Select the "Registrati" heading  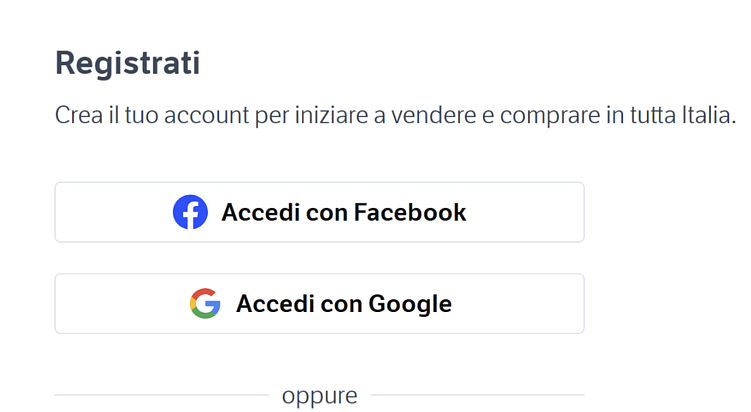coord(127,63)
